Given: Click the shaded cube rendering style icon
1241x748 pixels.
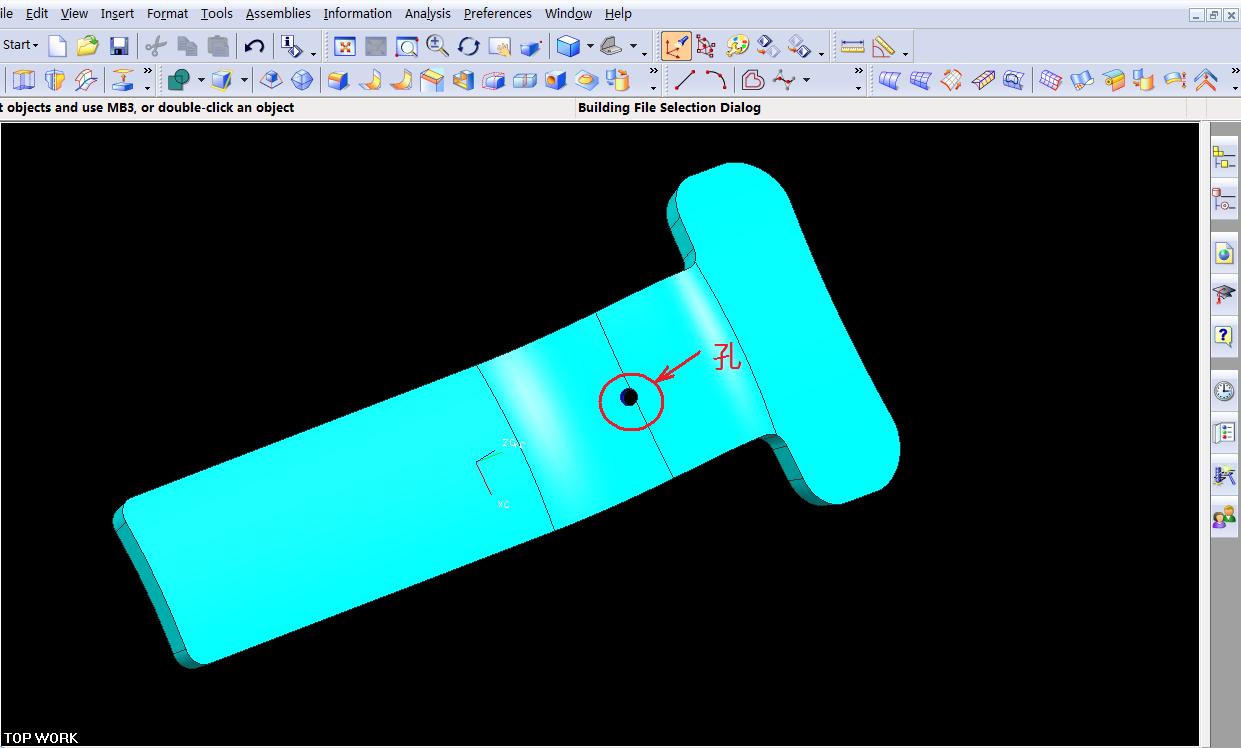Looking at the screenshot, I should 569,46.
